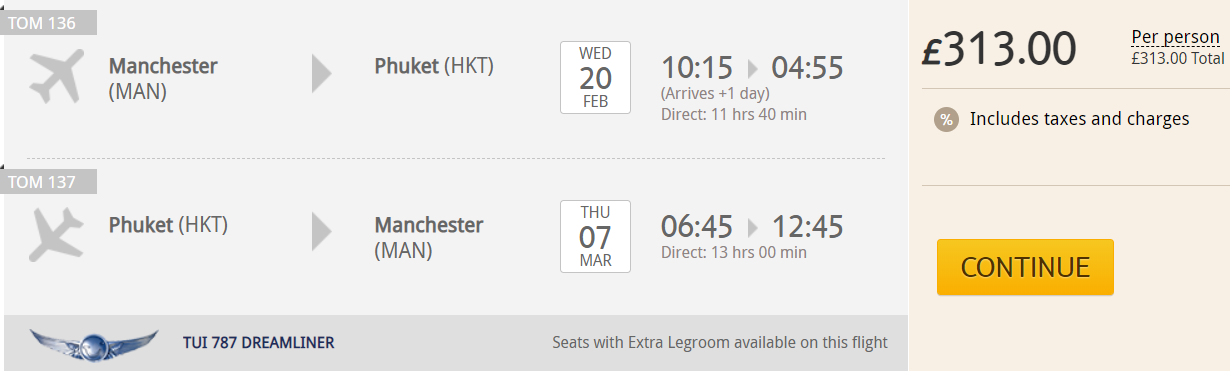Click the THU 07 MAR date box
Viewport: 1230px width, 373px height.
[x=595, y=236]
